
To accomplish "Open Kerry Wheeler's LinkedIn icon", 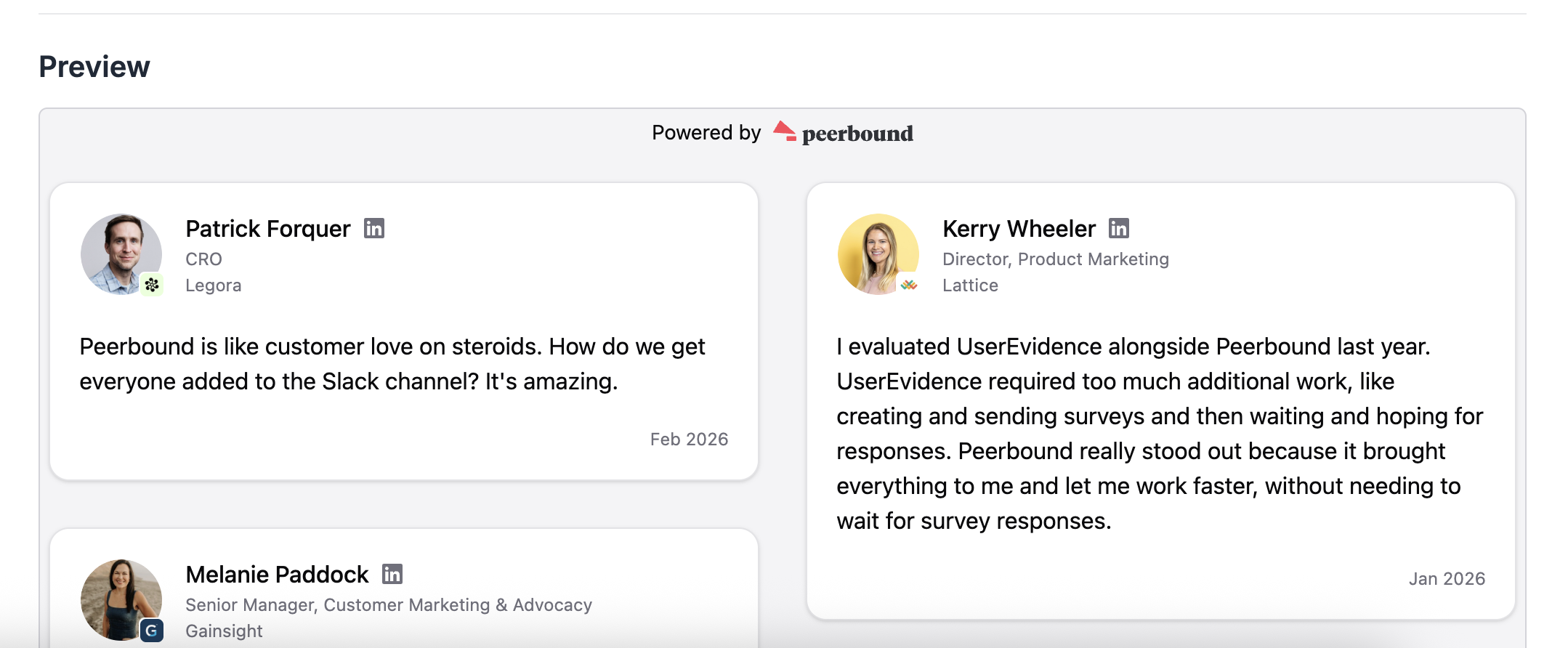I will pyautogui.click(x=1119, y=228).
